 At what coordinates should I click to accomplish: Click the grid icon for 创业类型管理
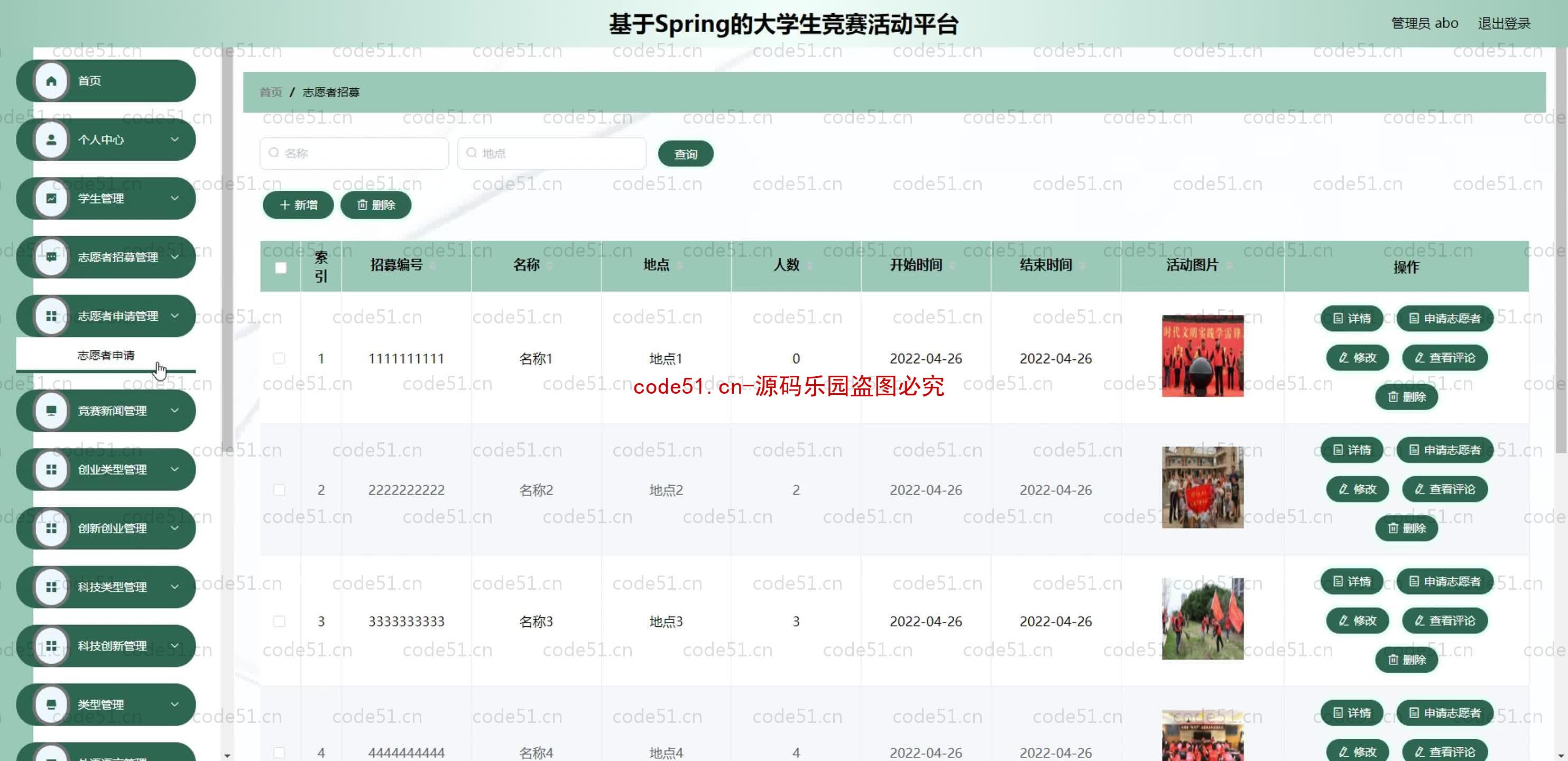tap(51, 470)
